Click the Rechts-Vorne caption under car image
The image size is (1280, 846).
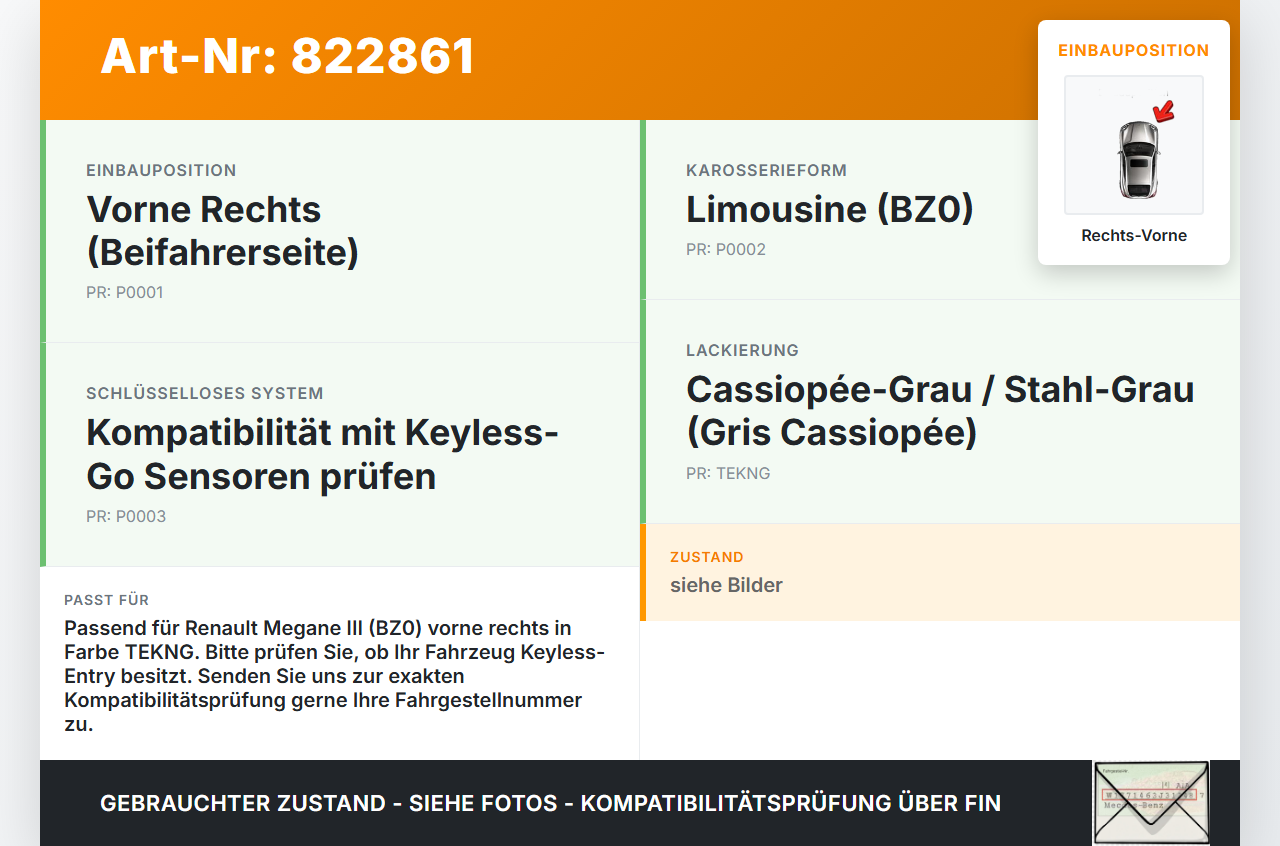[x=1134, y=236]
